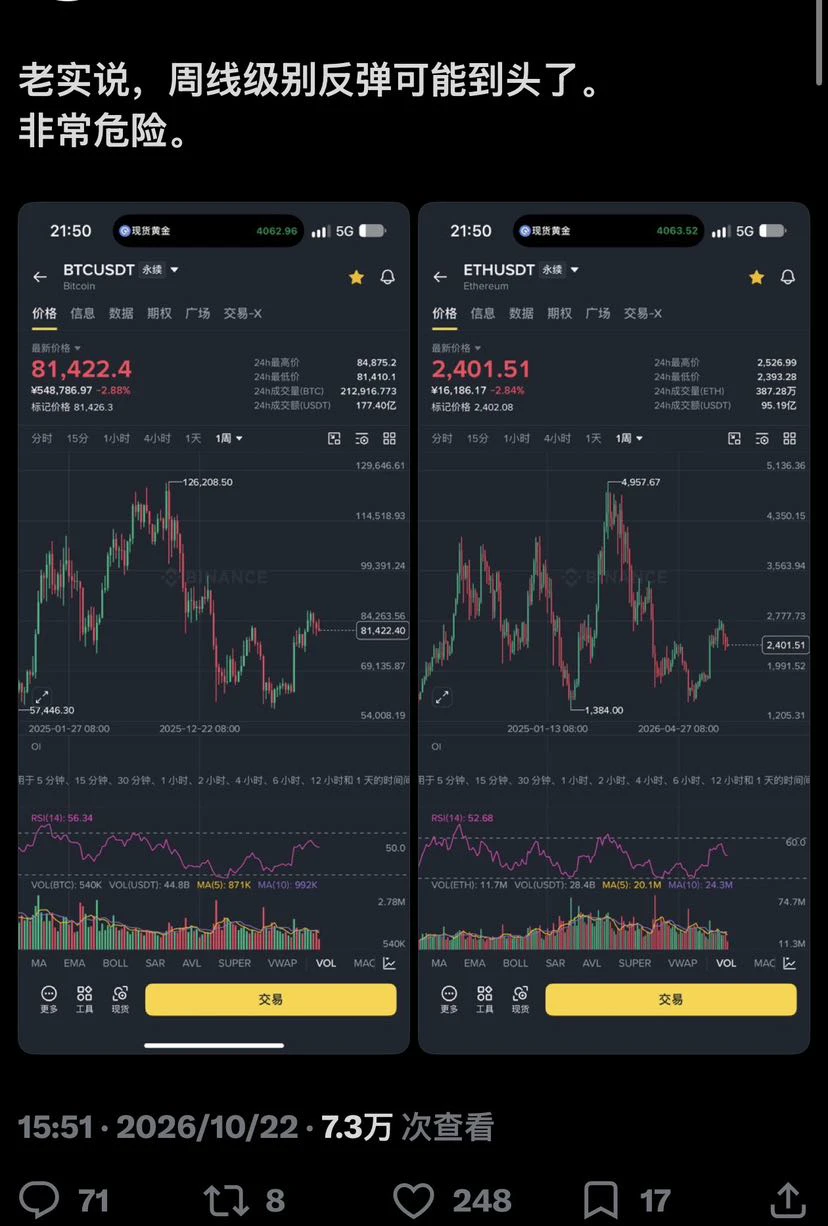Toggle the favorite star on ETHUSDT
828x1226 pixels.
point(756,277)
